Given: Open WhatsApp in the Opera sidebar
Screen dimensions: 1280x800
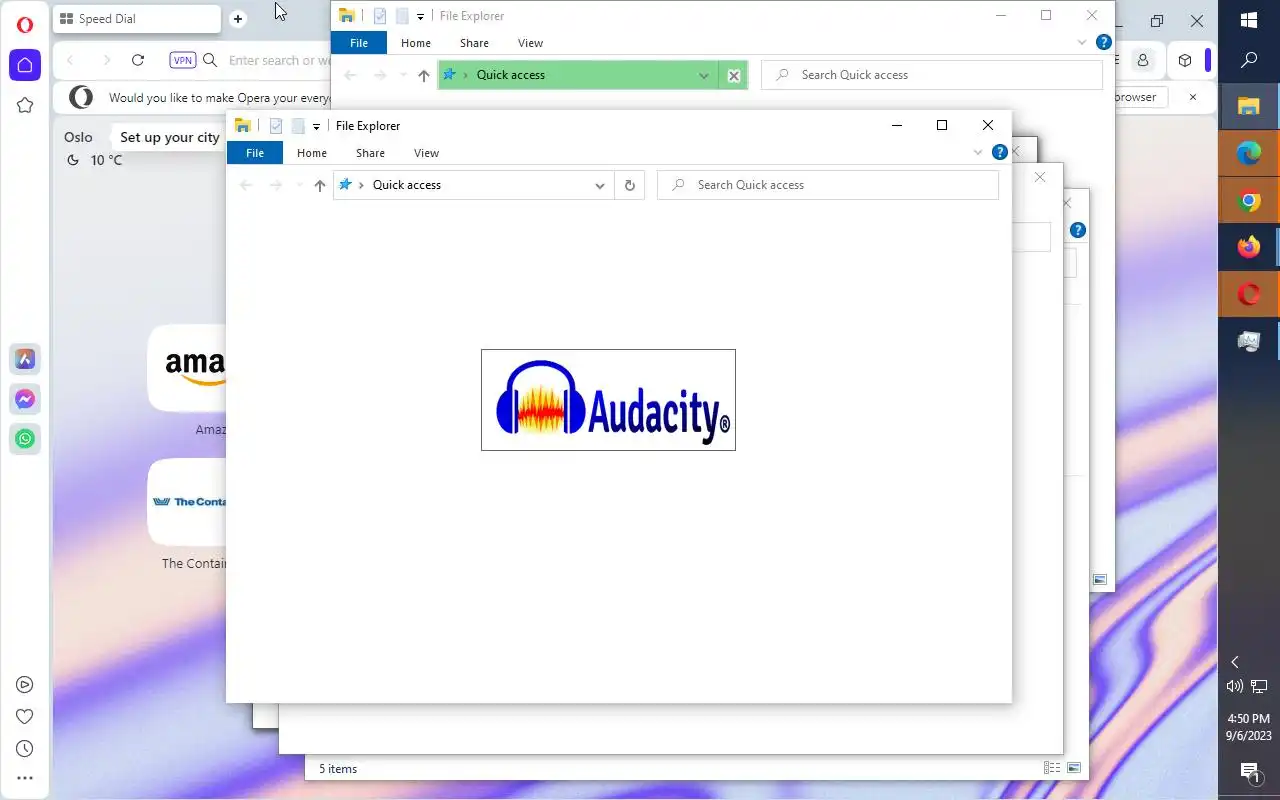Looking at the screenshot, I should pyautogui.click(x=25, y=438).
